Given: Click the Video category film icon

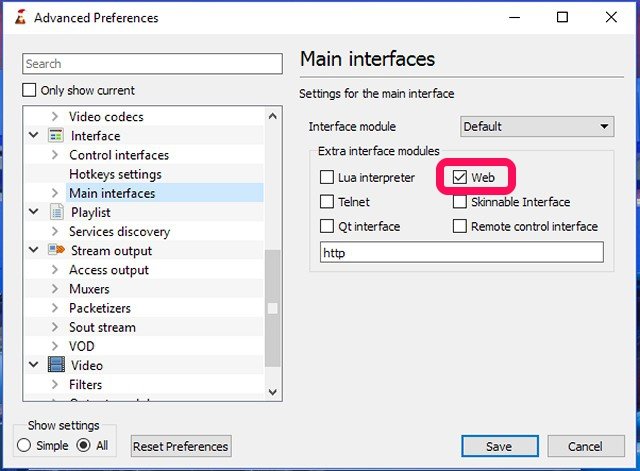Looking at the screenshot, I should pos(56,366).
